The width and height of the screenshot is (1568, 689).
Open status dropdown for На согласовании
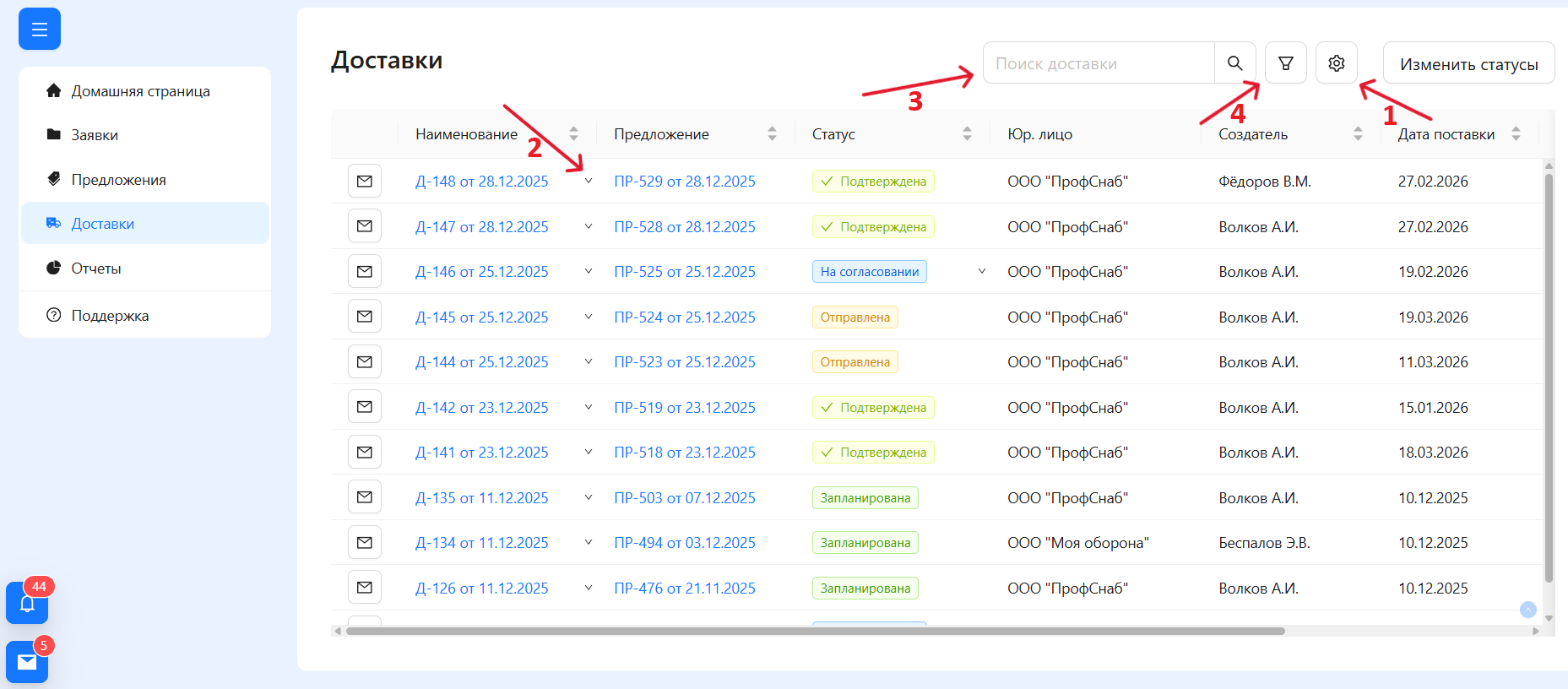pos(982,272)
